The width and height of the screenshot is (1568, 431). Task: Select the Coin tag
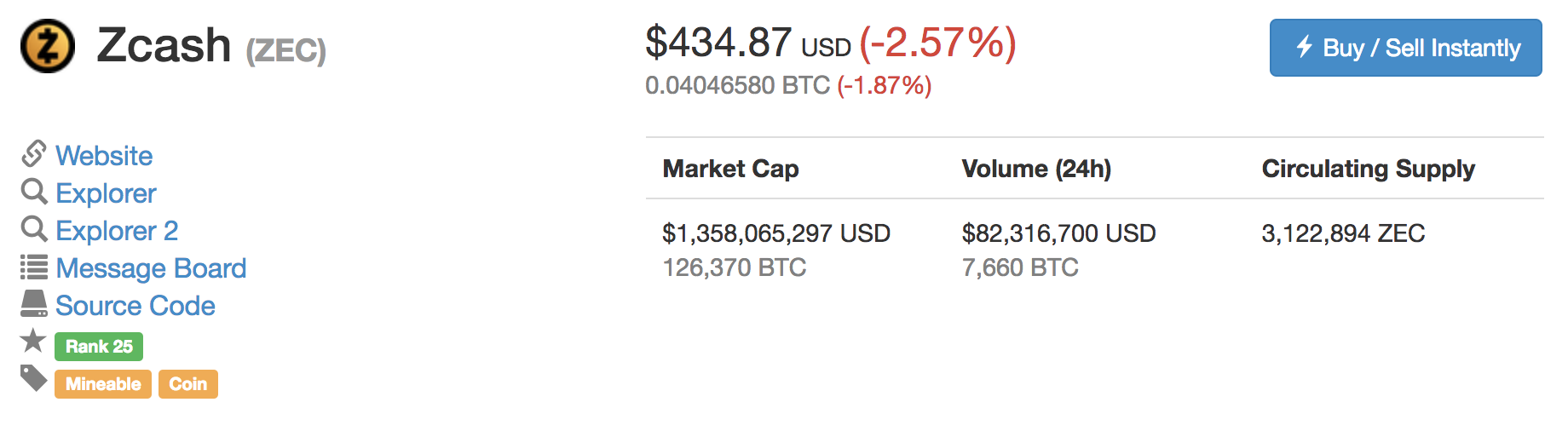pyautogui.click(x=187, y=384)
